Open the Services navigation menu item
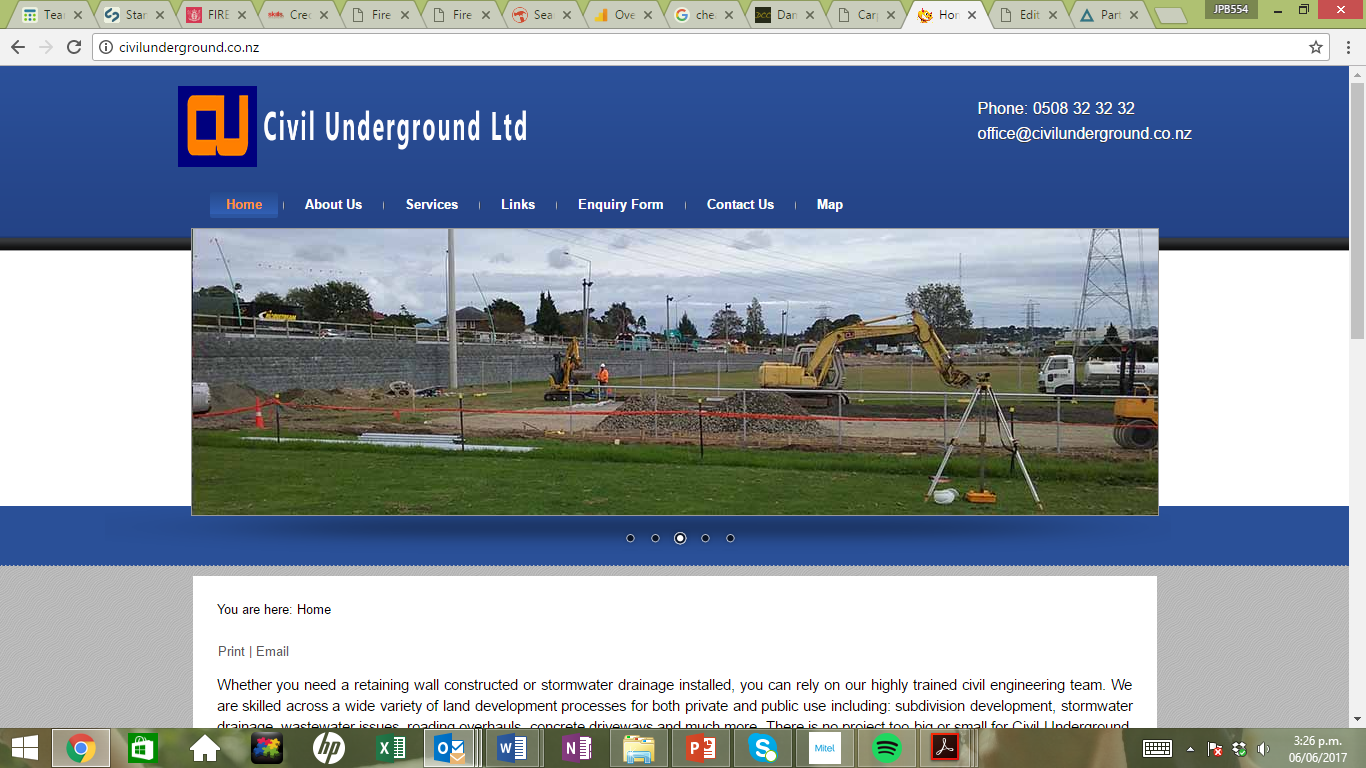The image size is (1366, 768). pos(432,204)
